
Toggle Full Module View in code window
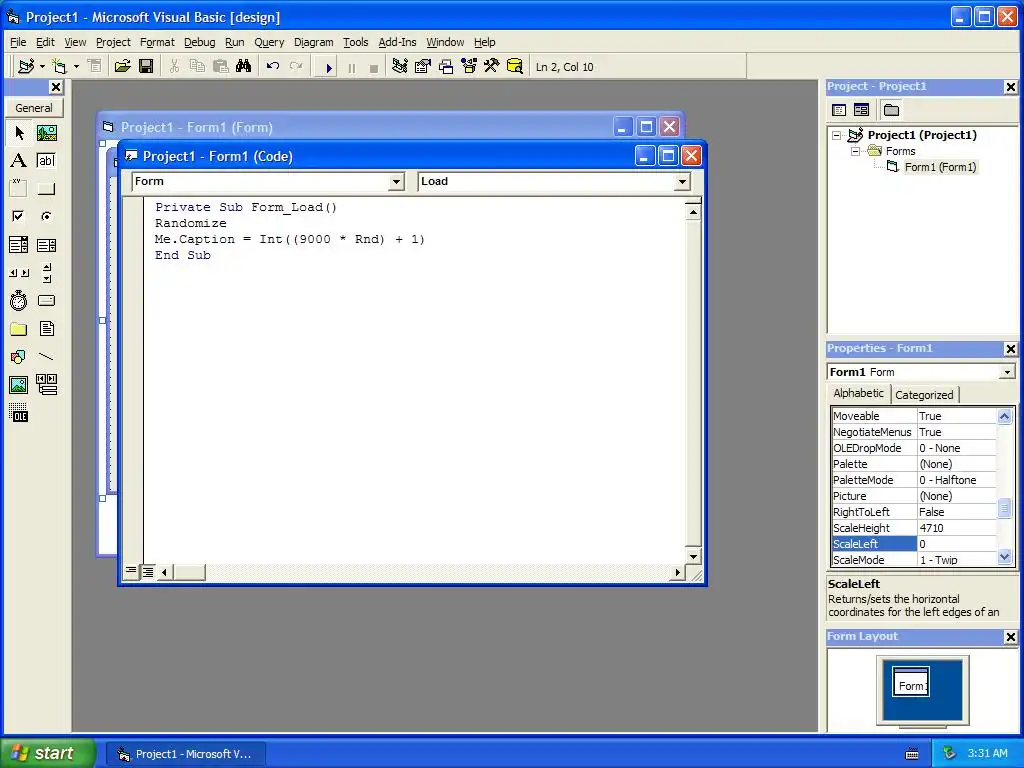pos(148,572)
